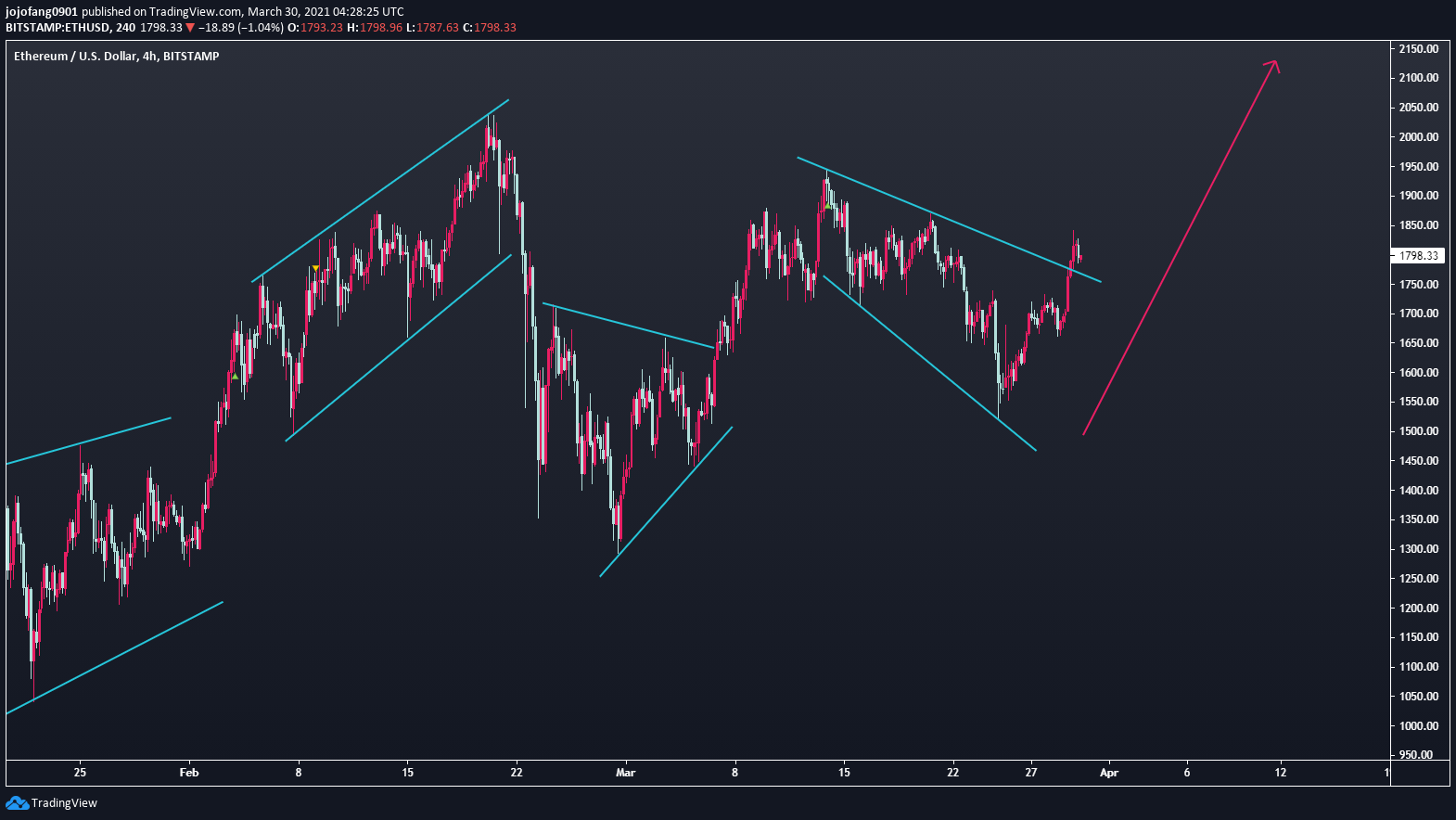This screenshot has height=820, width=1456.
Task: Click the 25 date label on time axis
Action: pyautogui.click(x=80, y=773)
